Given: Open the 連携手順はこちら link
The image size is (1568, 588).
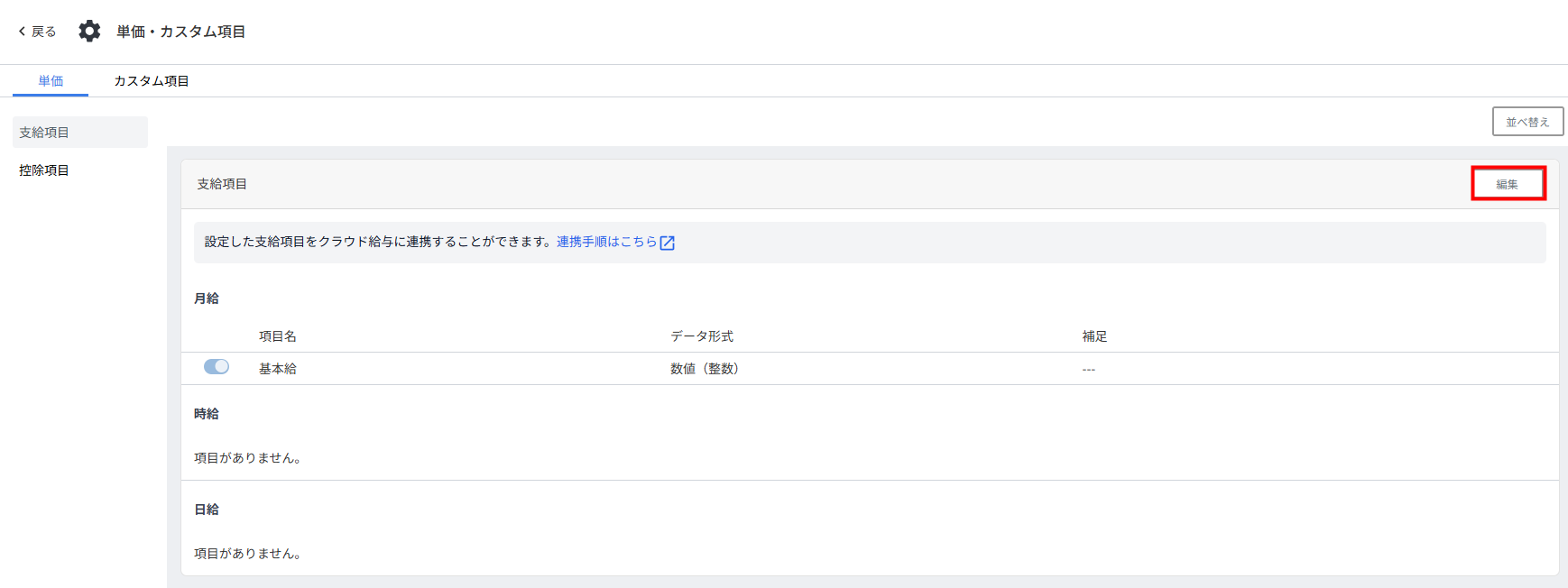Looking at the screenshot, I should (x=606, y=242).
